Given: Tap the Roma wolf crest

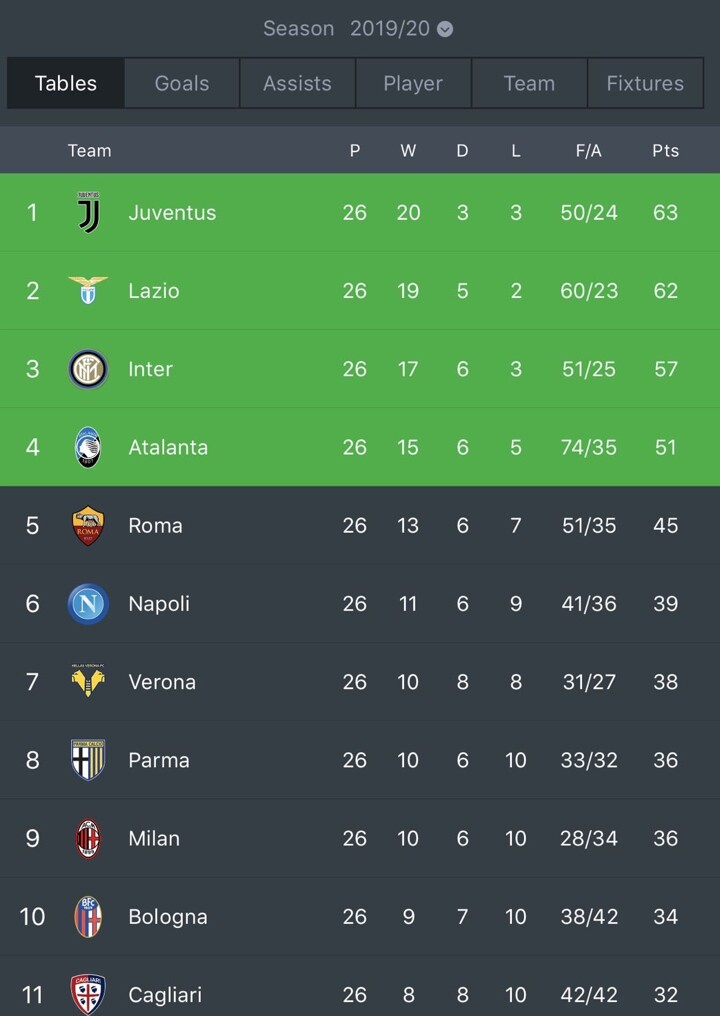Looking at the screenshot, I should pyautogui.click(x=88, y=525).
